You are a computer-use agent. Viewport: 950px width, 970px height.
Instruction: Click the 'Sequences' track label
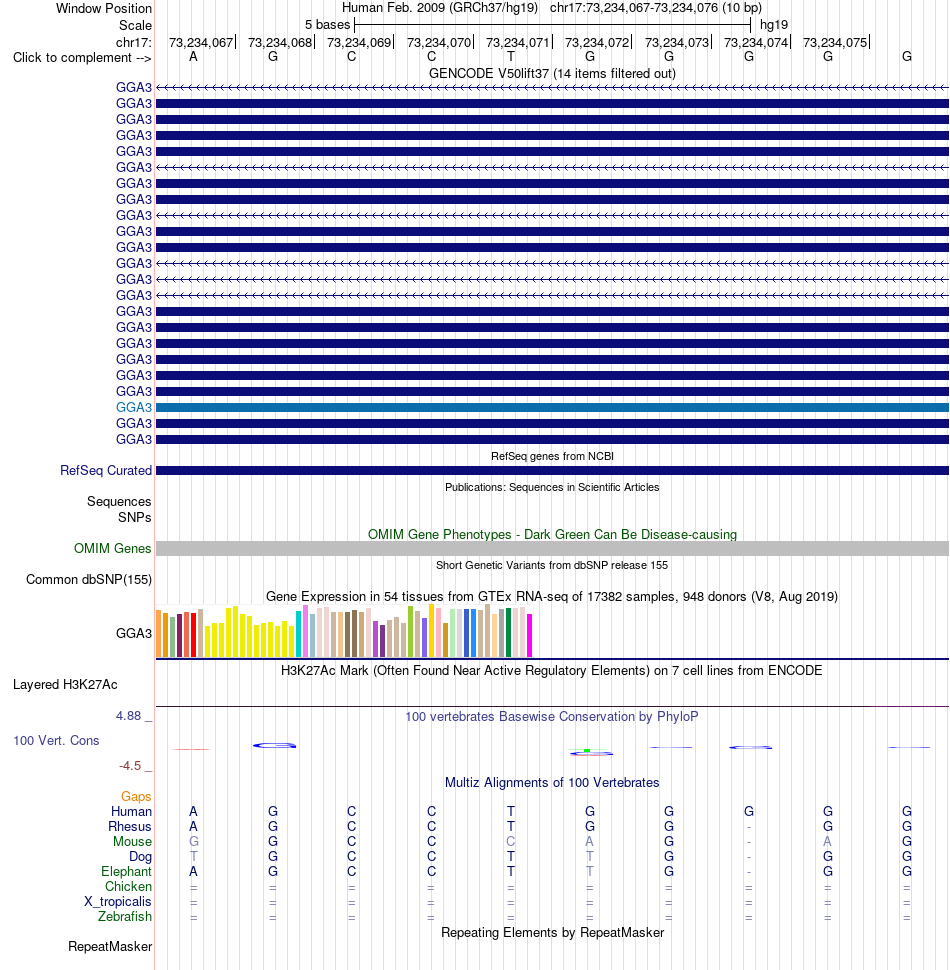point(119,501)
